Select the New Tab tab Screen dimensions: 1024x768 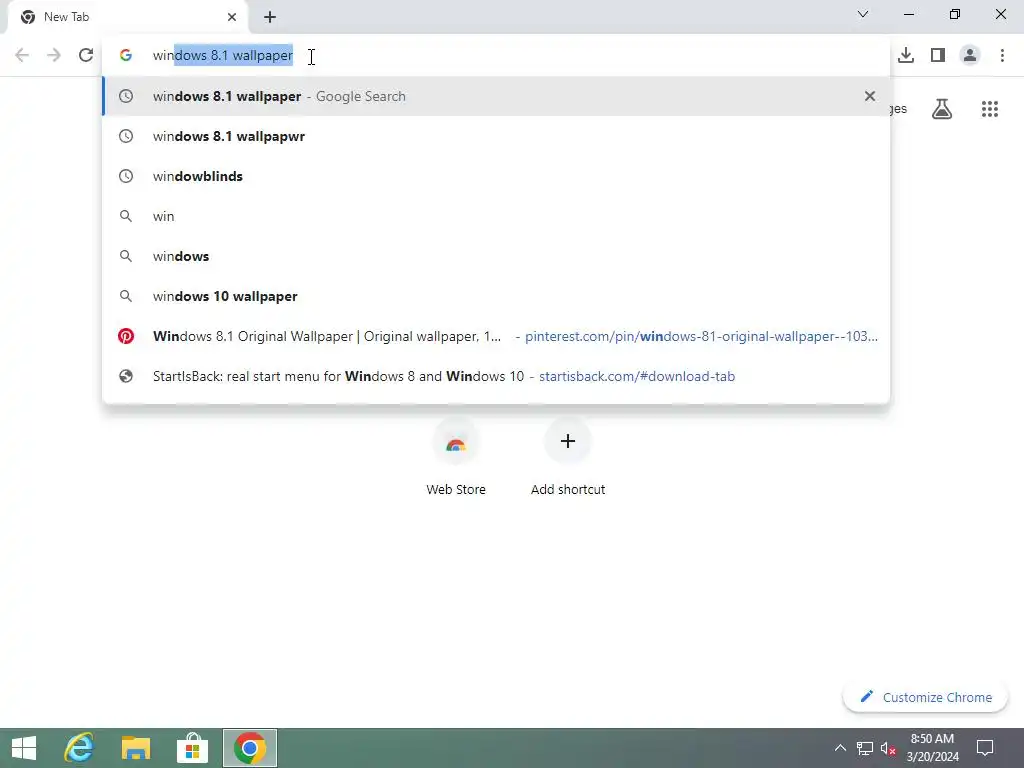(x=128, y=17)
